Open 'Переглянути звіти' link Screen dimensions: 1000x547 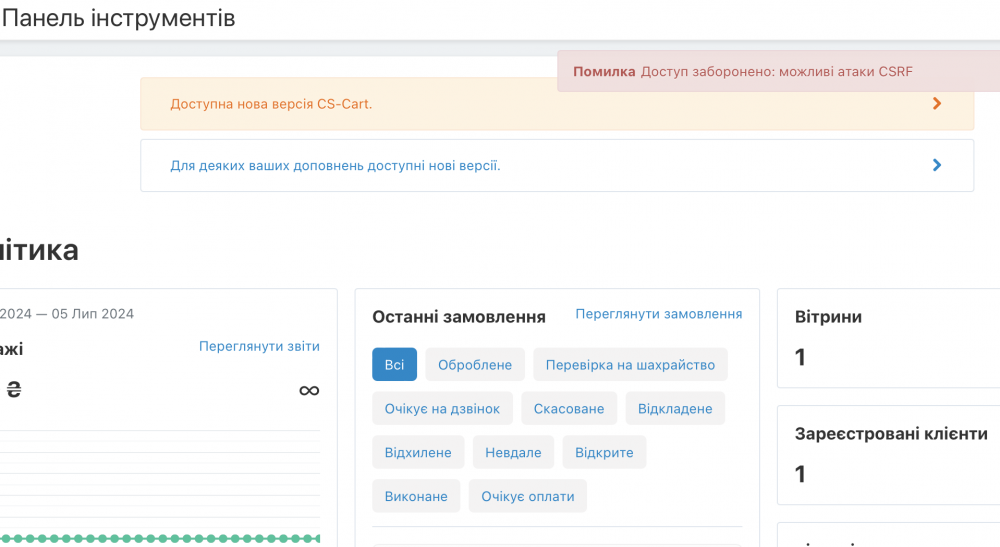click(x=259, y=347)
